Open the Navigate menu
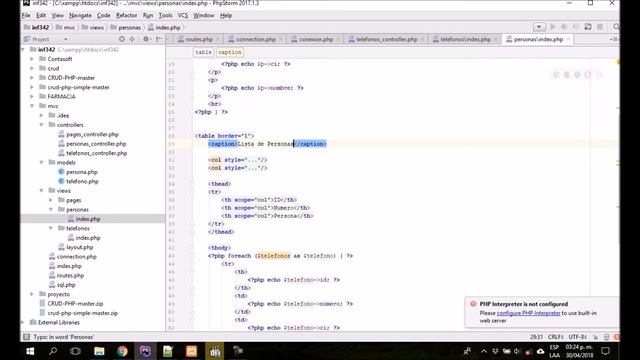This screenshot has width=640, height=360. 80,16
